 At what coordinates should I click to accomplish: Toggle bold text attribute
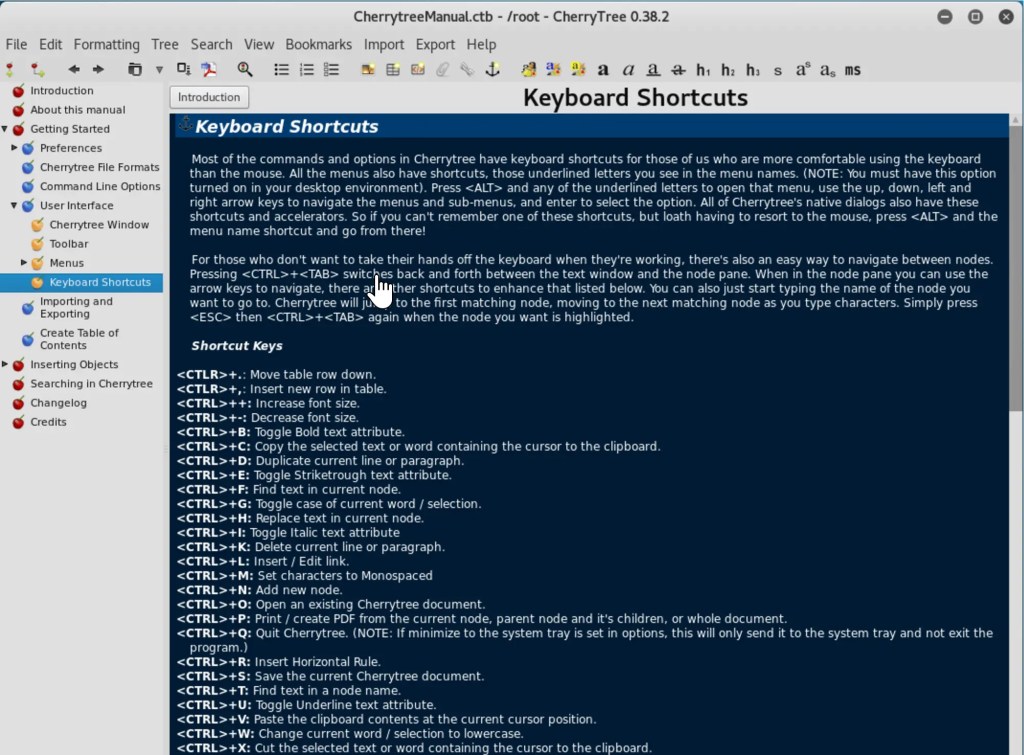602,70
